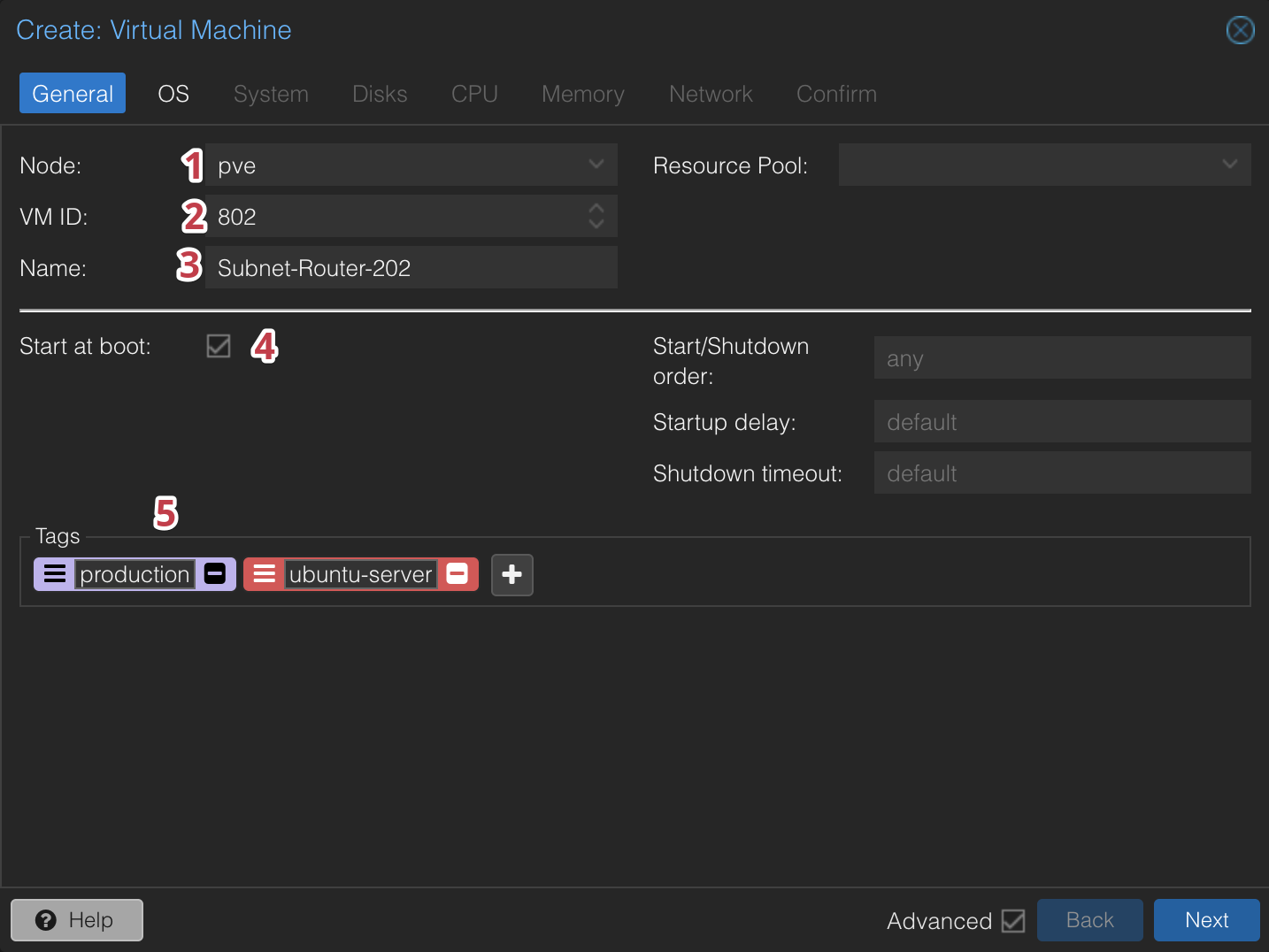Click the question mark icon on Help button
The height and width of the screenshot is (952, 1269).
click(47, 920)
